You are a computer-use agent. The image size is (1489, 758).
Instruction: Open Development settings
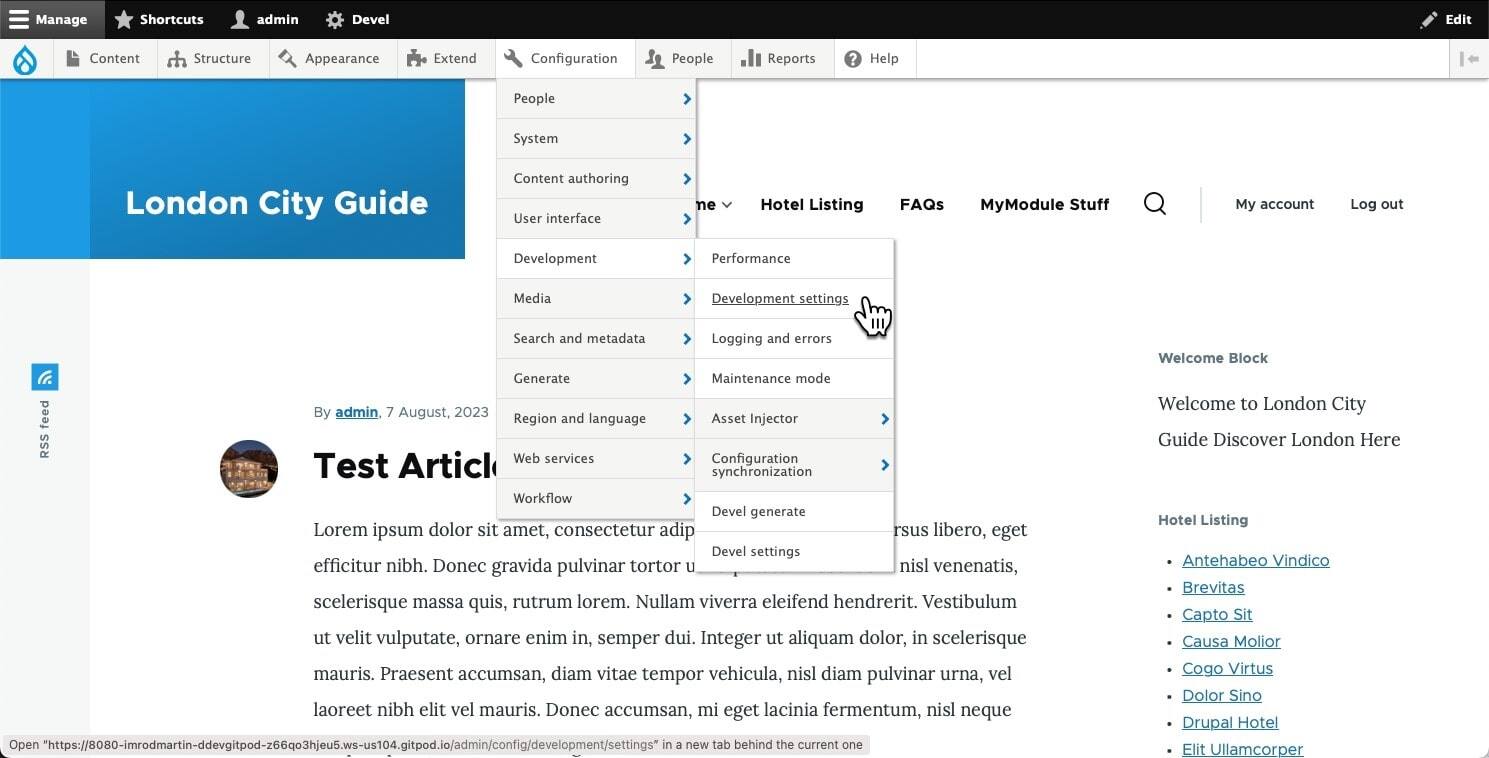pos(794,299)
